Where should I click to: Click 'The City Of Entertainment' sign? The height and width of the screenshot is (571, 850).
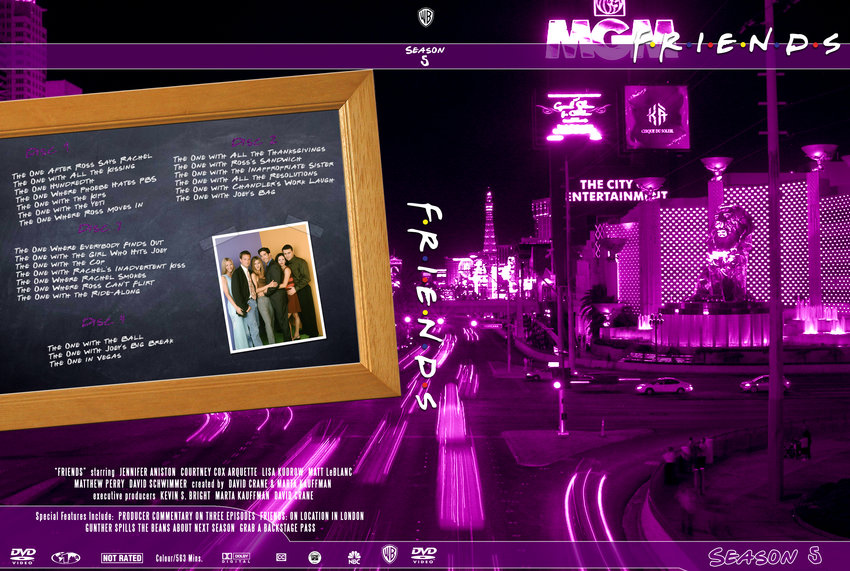tap(617, 190)
